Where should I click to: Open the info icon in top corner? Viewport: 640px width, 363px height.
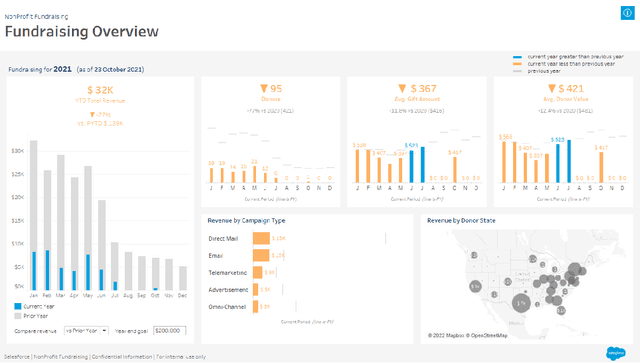pyautogui.click(x=627, y=13)
